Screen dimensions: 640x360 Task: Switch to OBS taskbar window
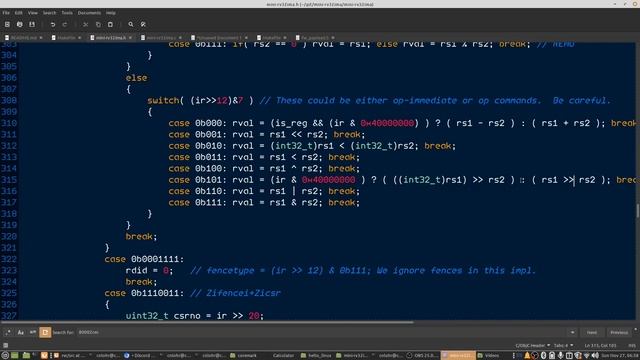[x=423, y=356]
